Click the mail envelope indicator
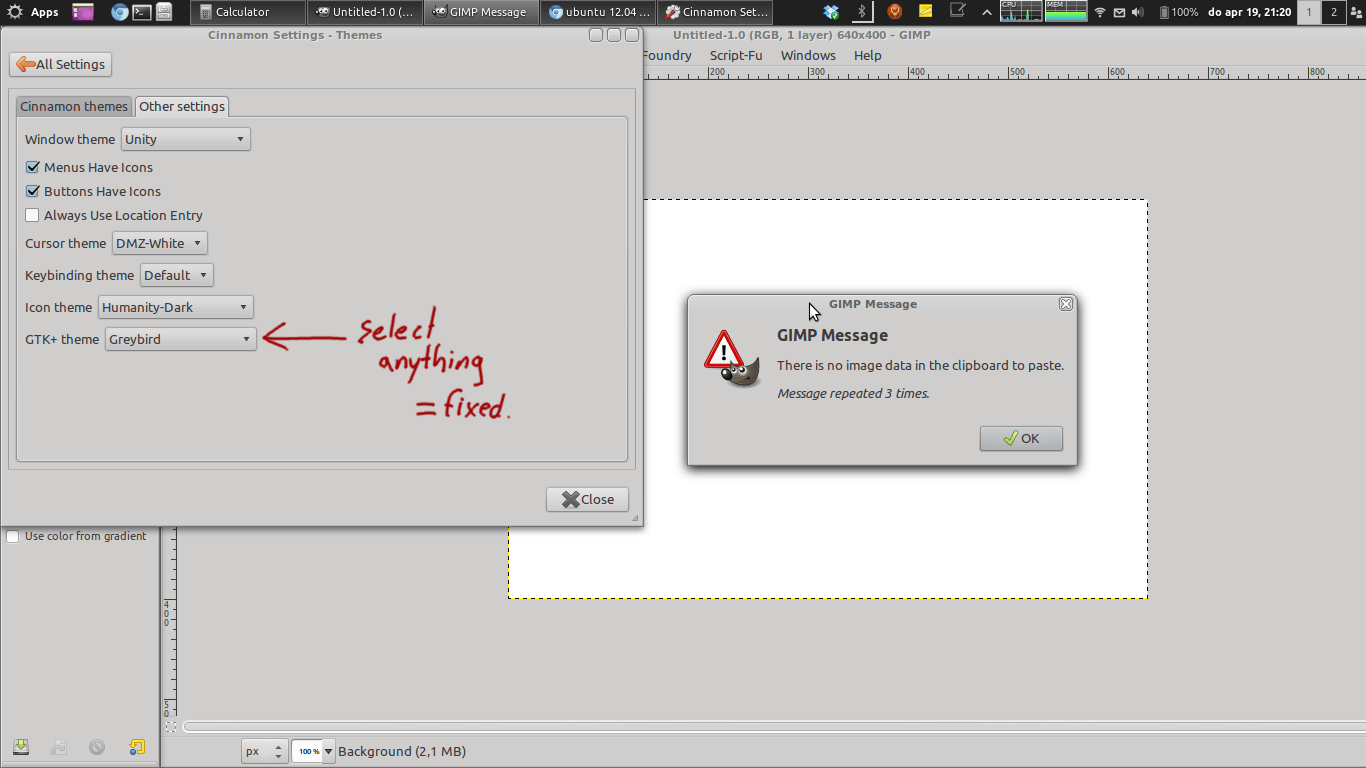The image size is (1366, 768). (1119, 12)
